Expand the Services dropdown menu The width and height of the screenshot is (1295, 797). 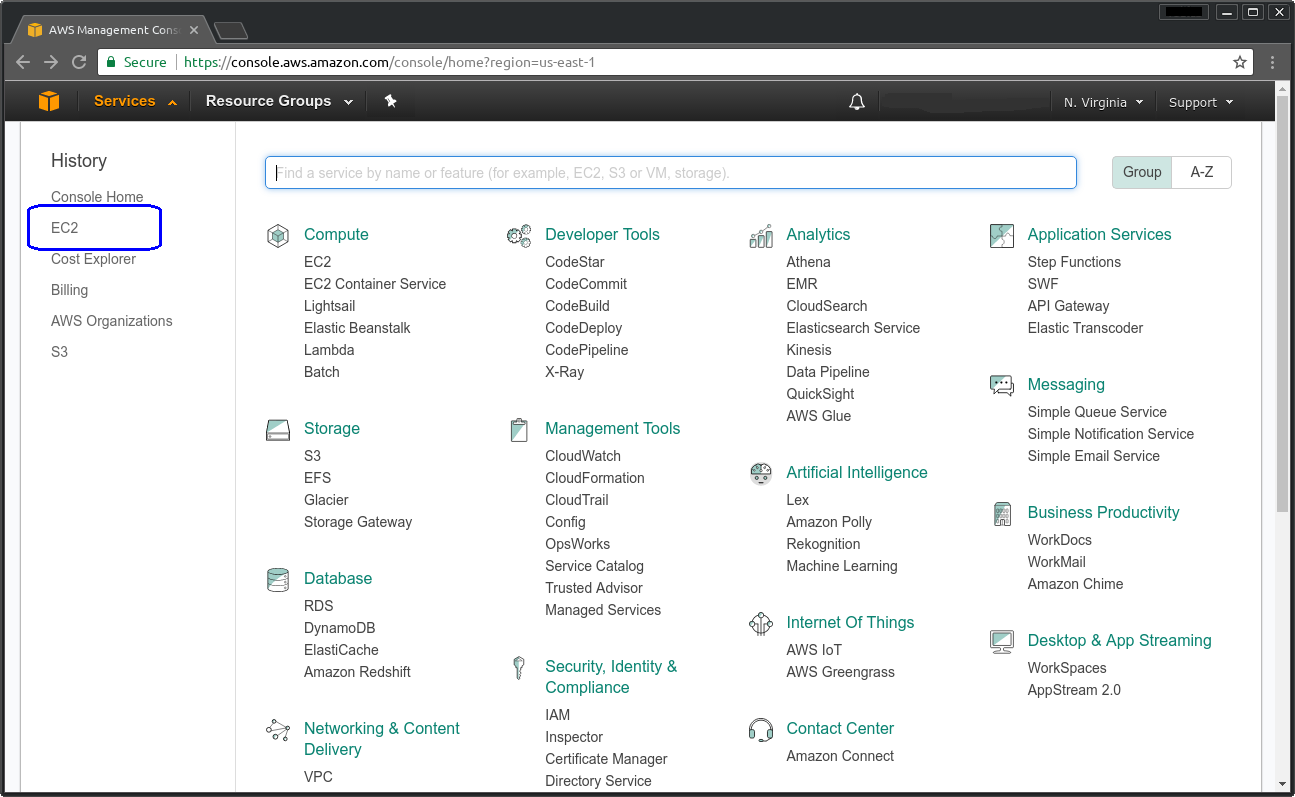click(x=135, y=101)
